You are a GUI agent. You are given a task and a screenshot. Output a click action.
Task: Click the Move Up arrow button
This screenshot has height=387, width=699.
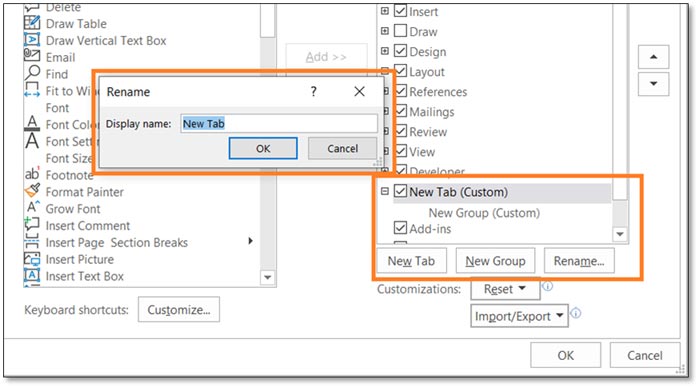pos(654,57)
